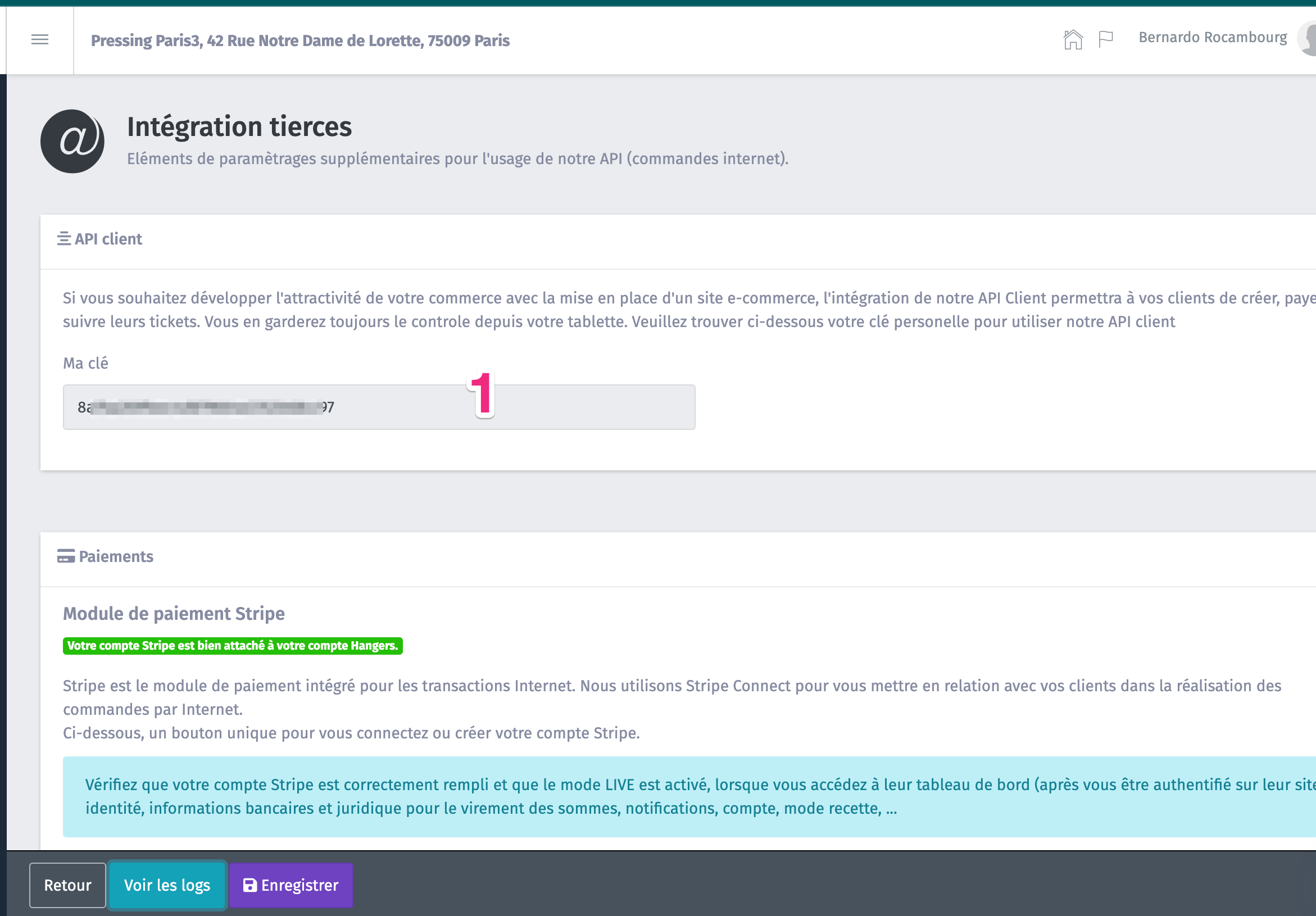Click the Retour button
The width and height of the screenshot is (1316, 916).
67,885
